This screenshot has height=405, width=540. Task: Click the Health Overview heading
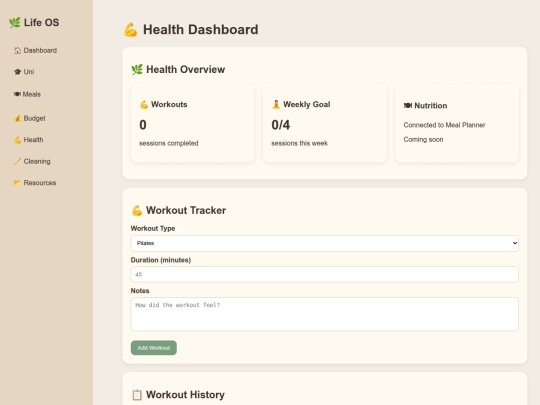(185, 70)
